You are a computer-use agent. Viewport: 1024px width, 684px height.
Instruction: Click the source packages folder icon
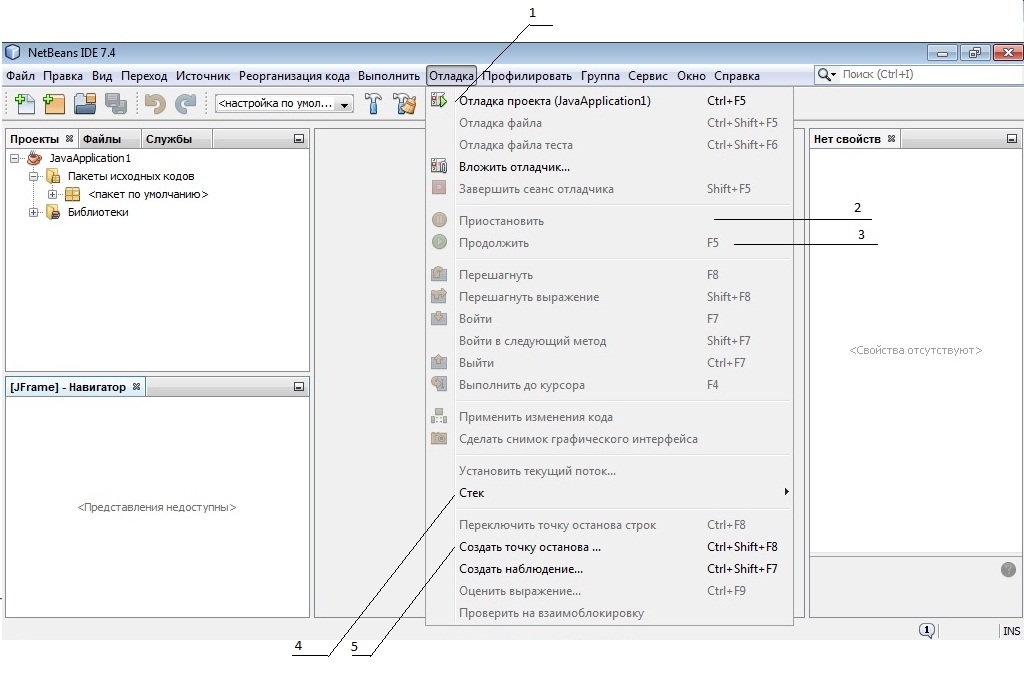coord(53,176)
